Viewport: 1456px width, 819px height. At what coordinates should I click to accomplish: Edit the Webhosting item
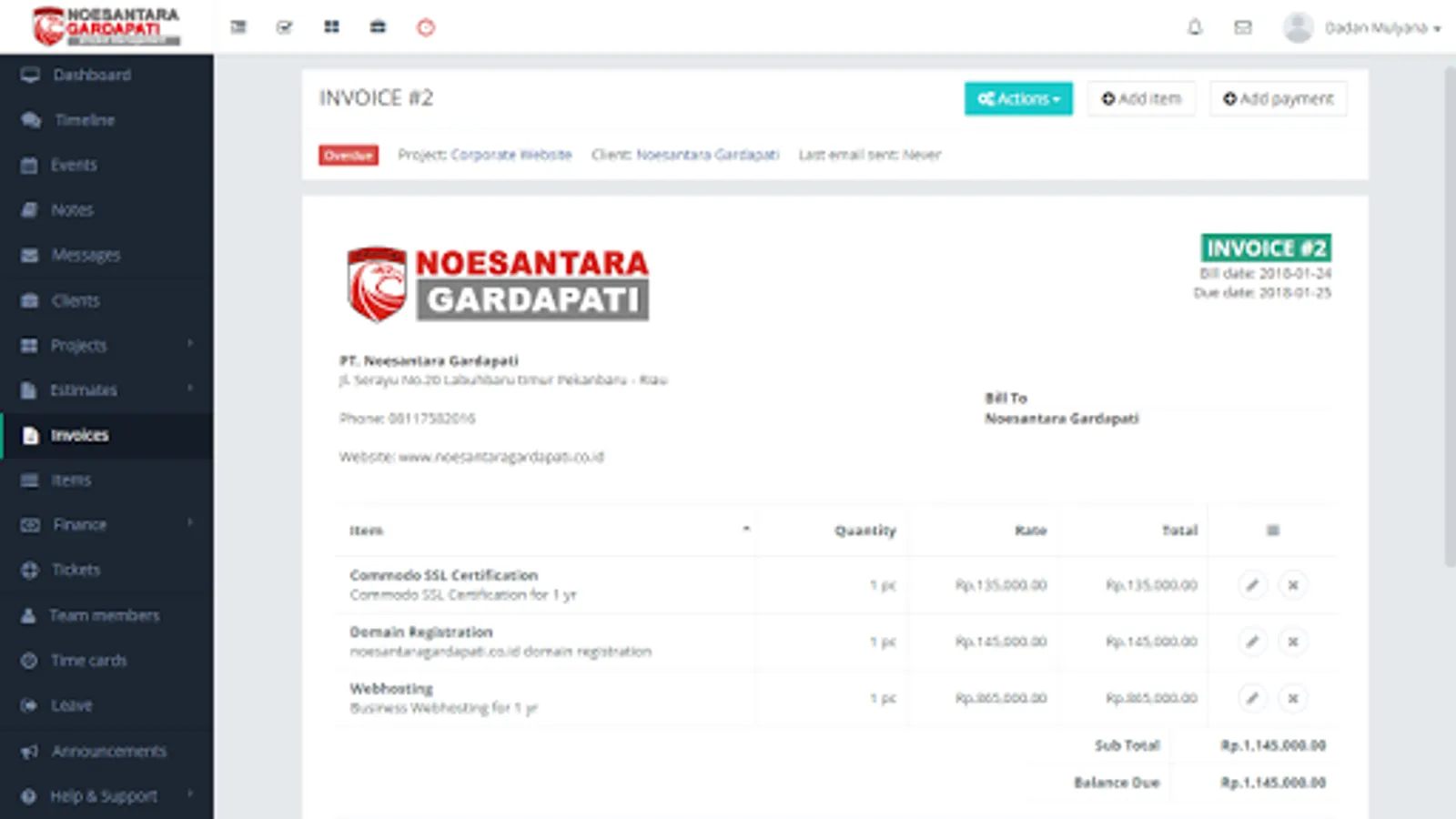pos(1252,698)
